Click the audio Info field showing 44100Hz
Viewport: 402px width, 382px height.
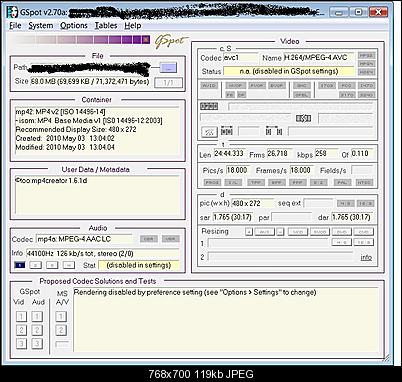102,254
